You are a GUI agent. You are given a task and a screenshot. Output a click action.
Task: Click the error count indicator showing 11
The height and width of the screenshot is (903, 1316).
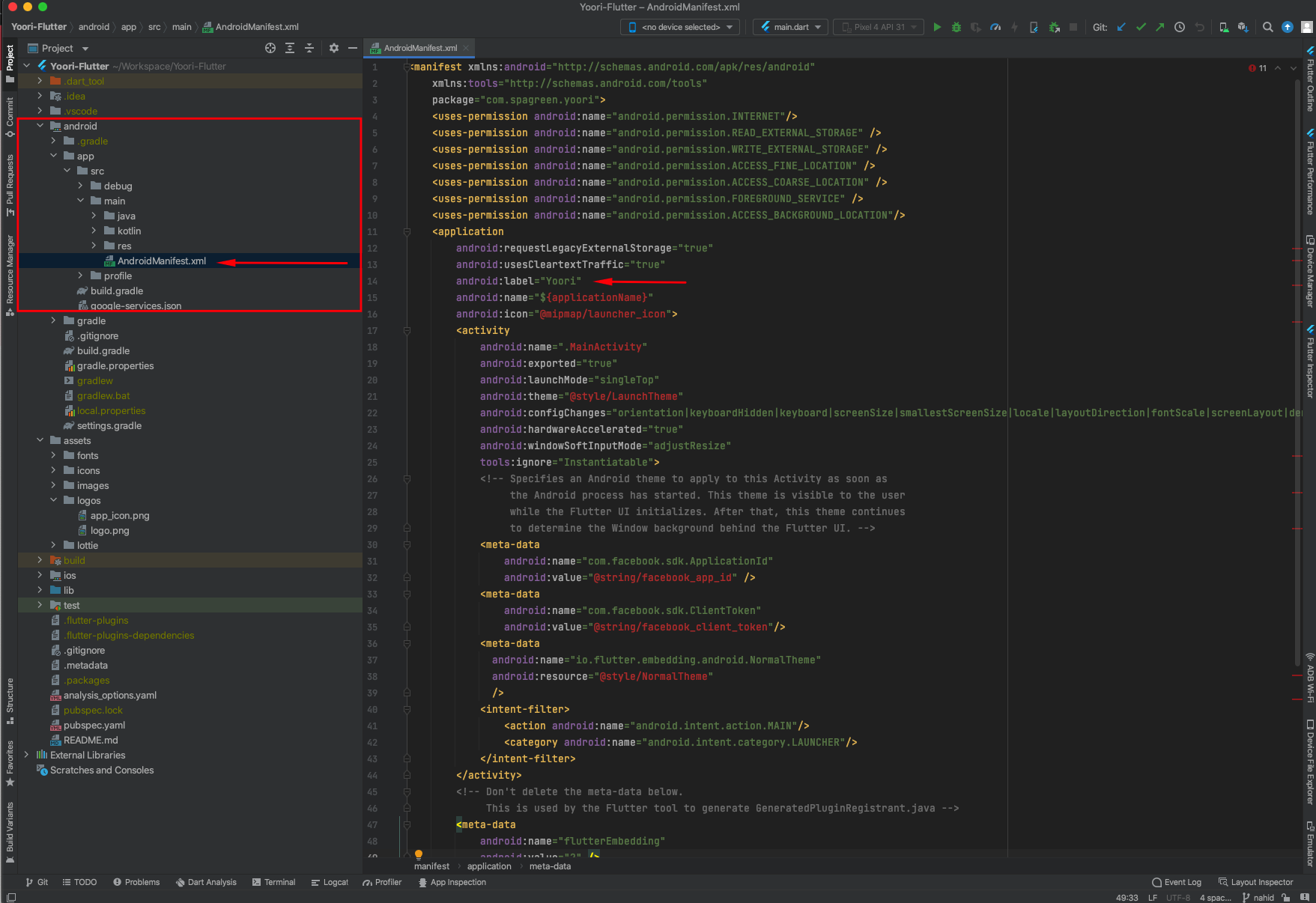point(1258,68)
